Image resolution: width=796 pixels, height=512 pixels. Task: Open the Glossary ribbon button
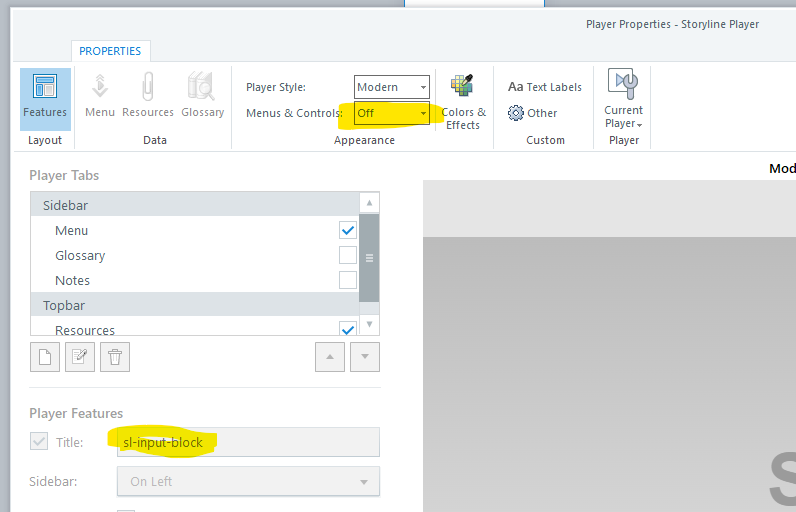[x=203, y=96]
